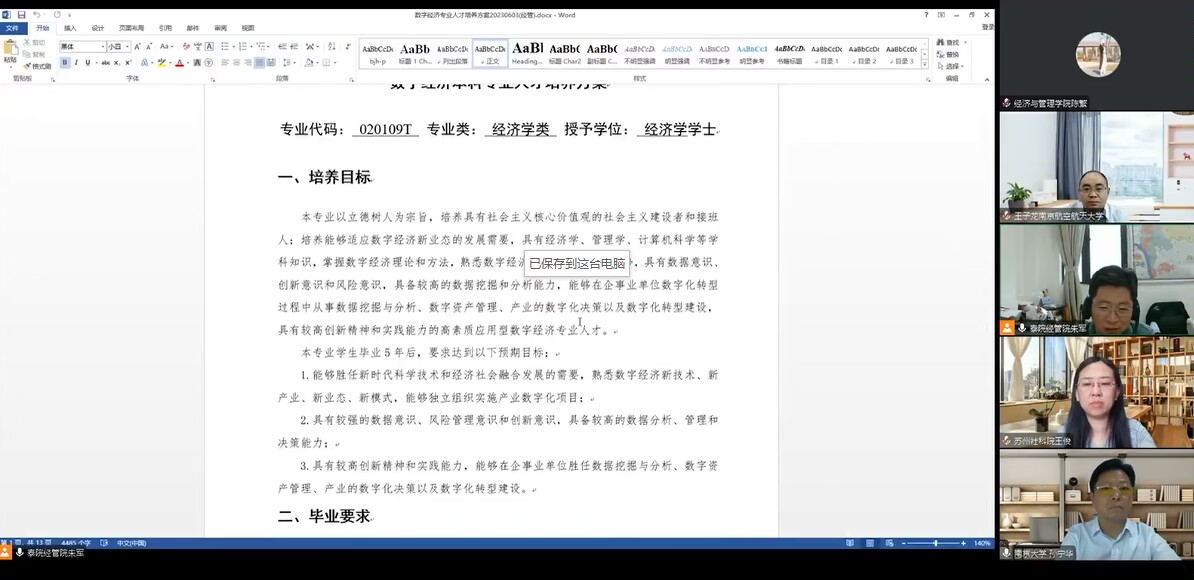The width and height of the screenshot is (1194, 580).
Task: Toggle Bold formatting
Action: coord(65,63)
